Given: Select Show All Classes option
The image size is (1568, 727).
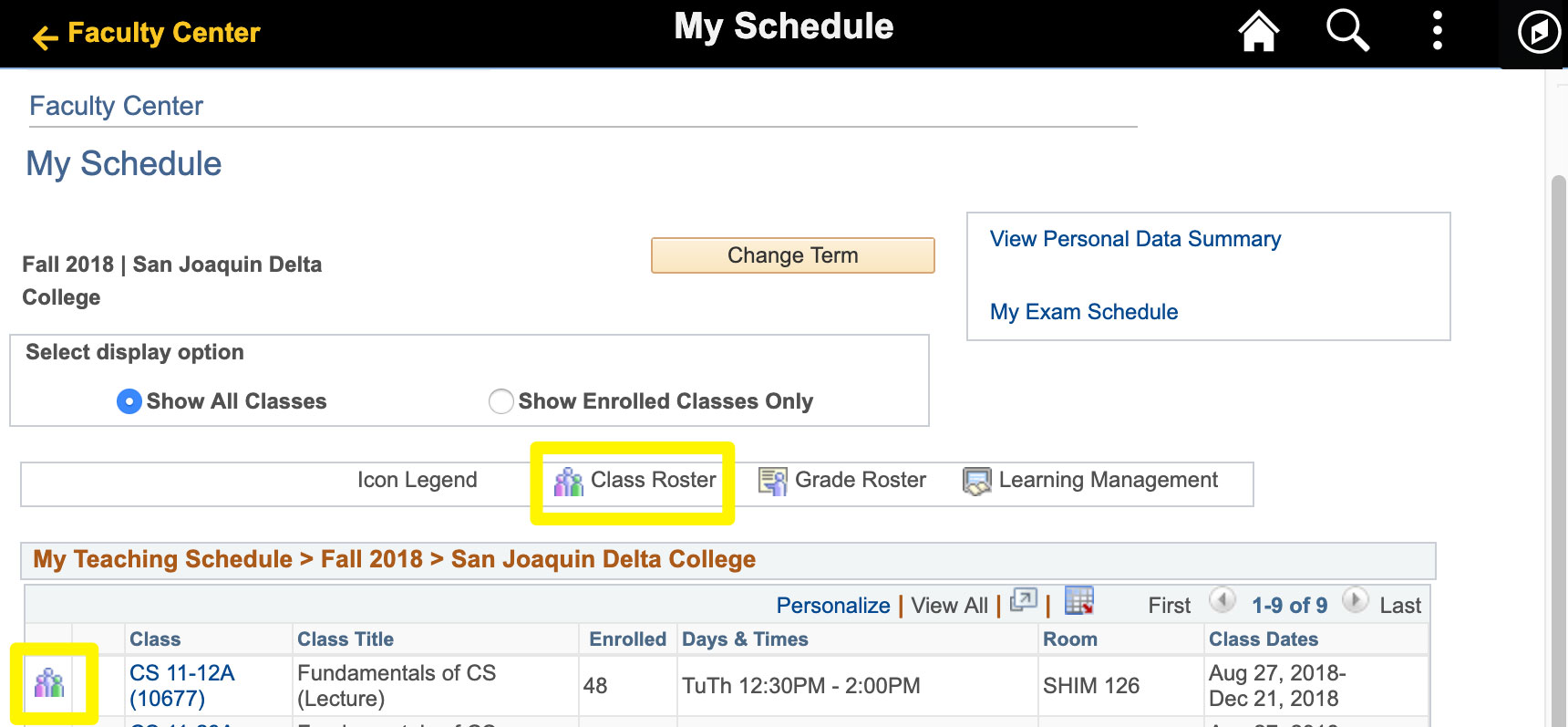Looking at the screenshot, I should click(x=129, y=401).
